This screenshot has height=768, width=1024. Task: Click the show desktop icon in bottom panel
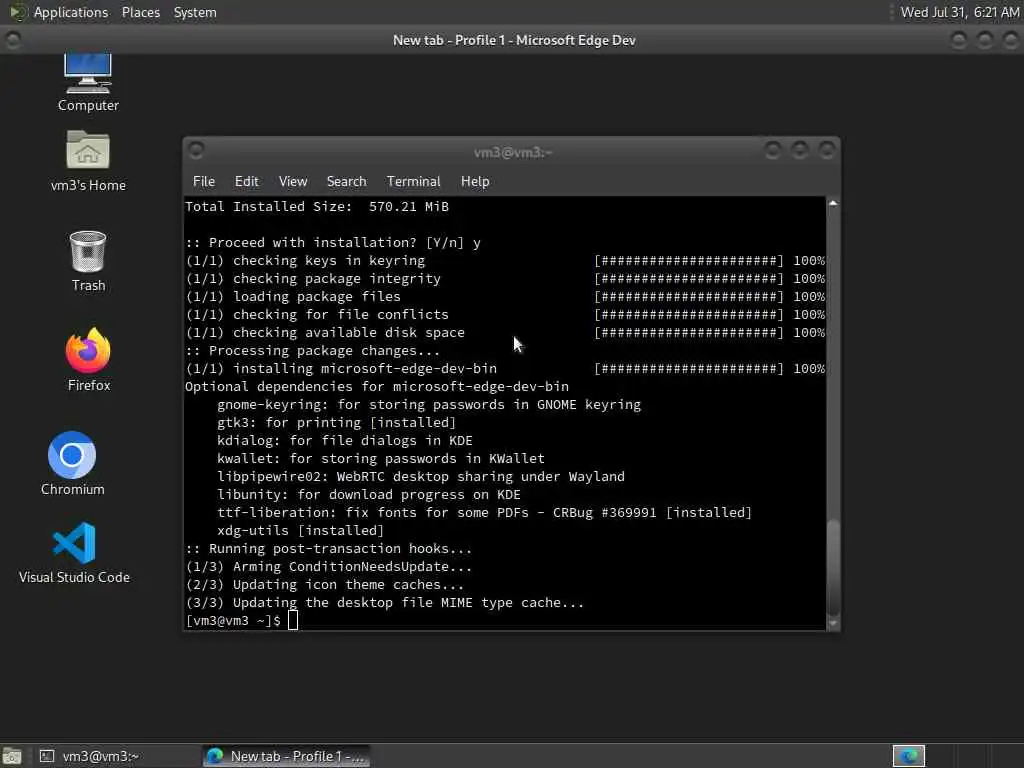pyautogui.click(x=12, y=756)
